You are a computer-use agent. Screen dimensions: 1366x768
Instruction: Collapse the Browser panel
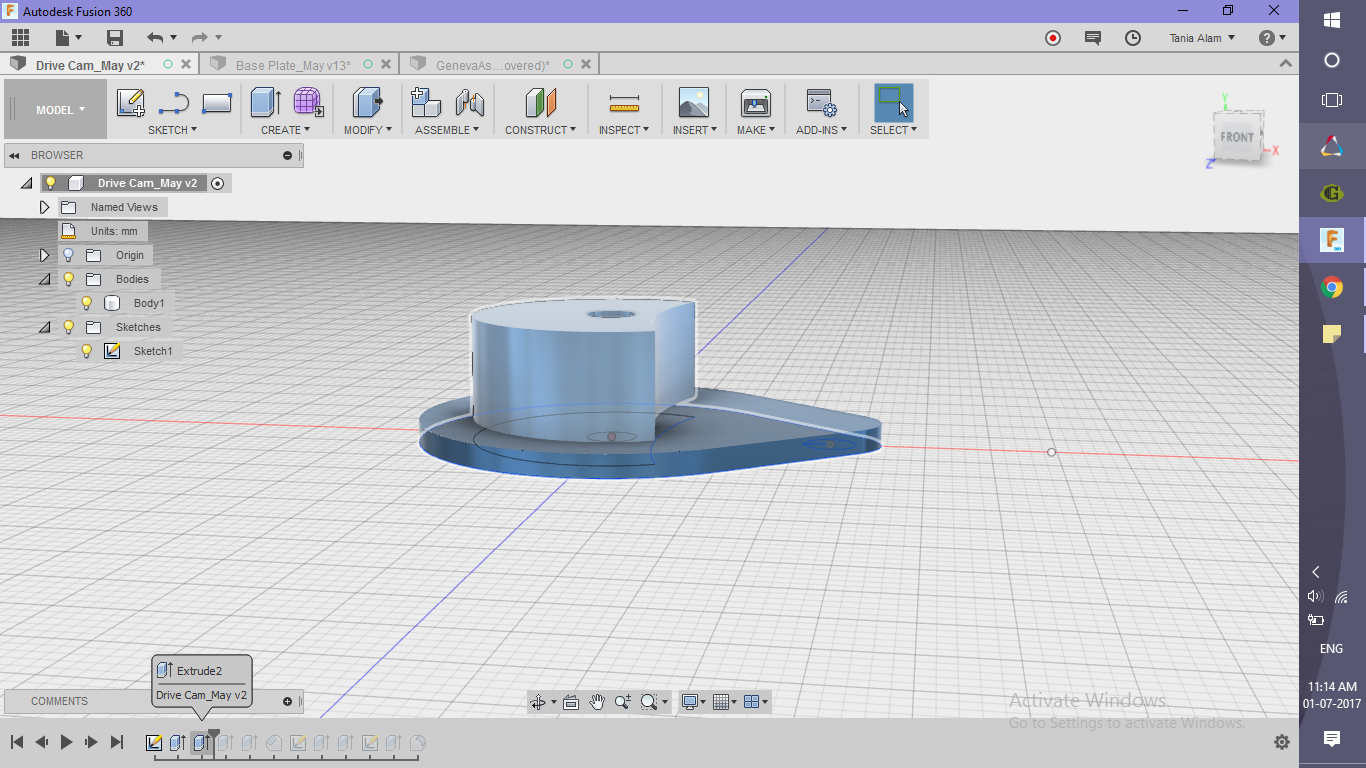16,155
